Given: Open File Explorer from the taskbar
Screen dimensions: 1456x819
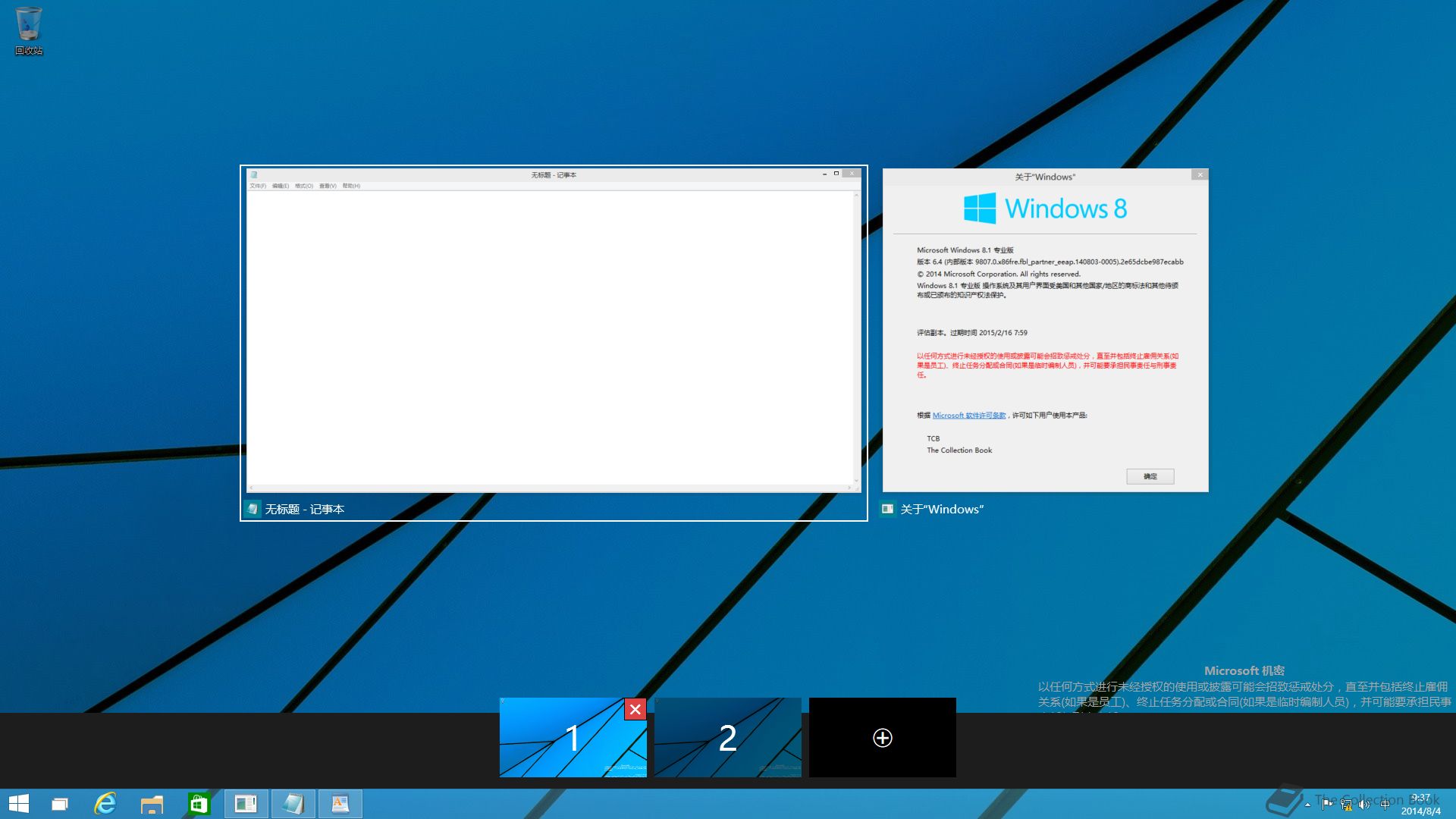Looking at the screenshot, I should [x=152, y=804].
